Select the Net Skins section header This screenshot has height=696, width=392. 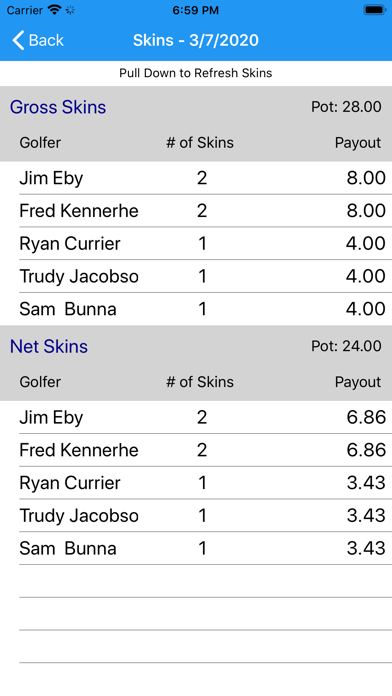pos(196,346)
